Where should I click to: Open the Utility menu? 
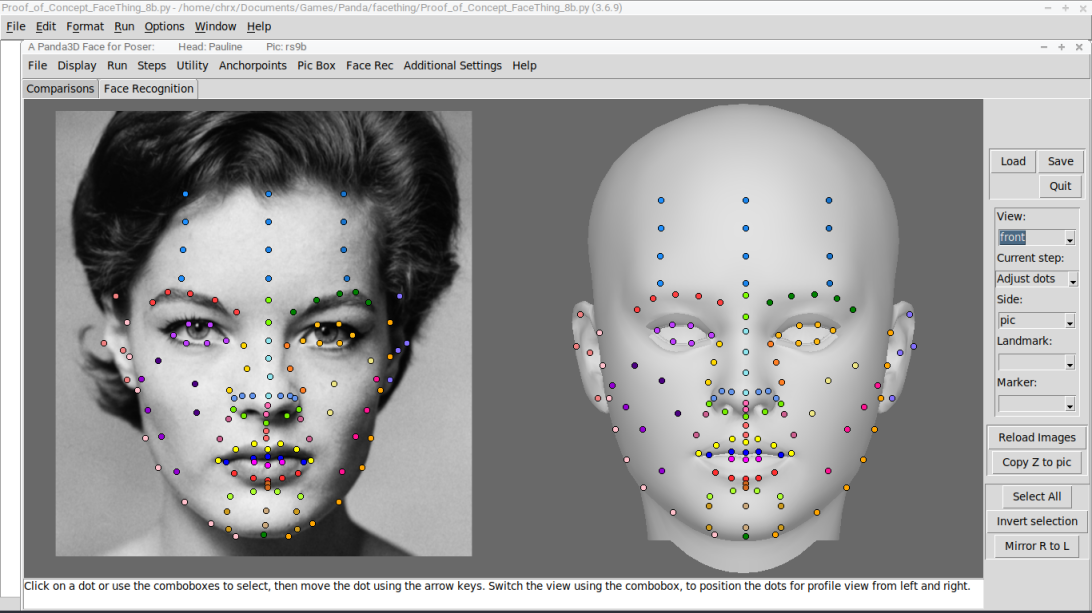pos(192,65)
